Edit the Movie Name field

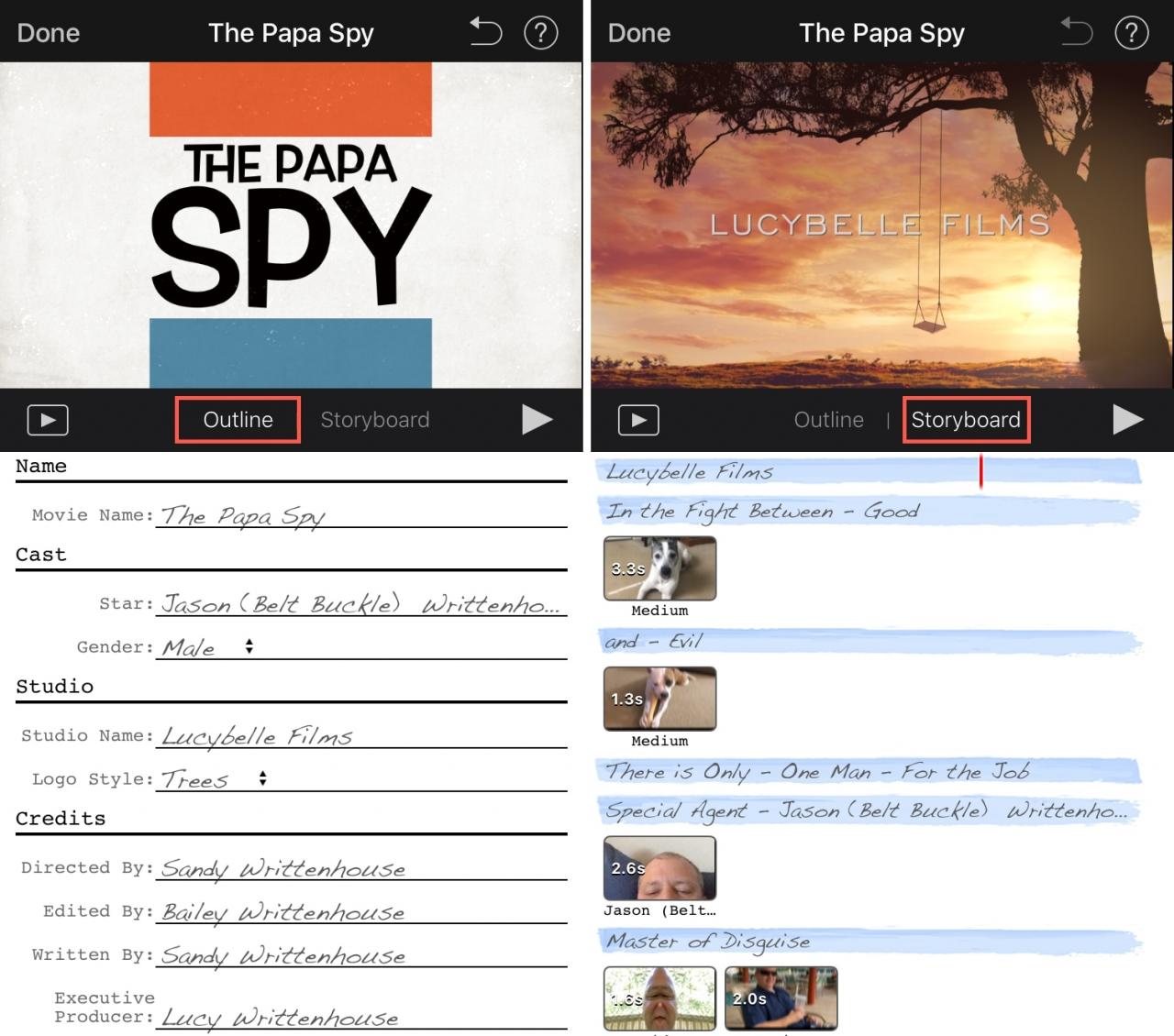361,515
